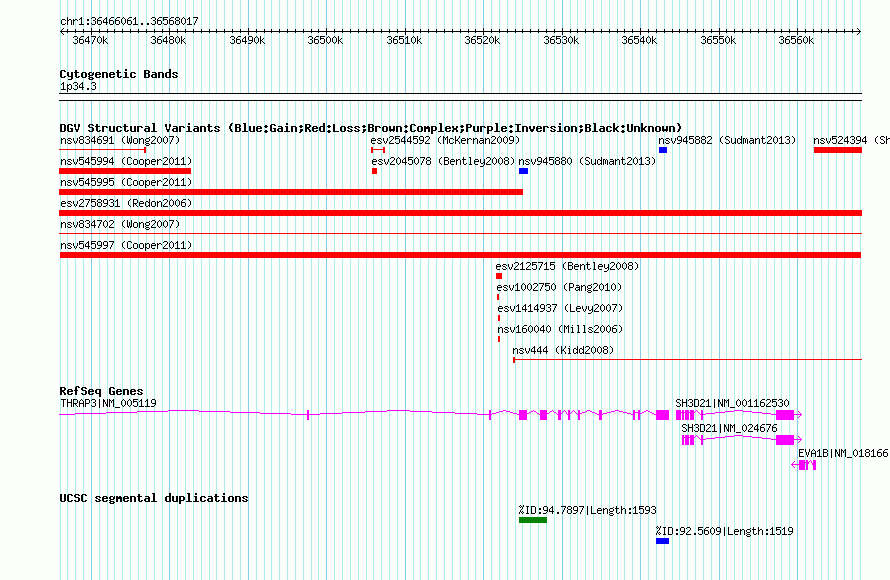Select nsv545997 (Cooper2011) variant label

tap(126, 245)
